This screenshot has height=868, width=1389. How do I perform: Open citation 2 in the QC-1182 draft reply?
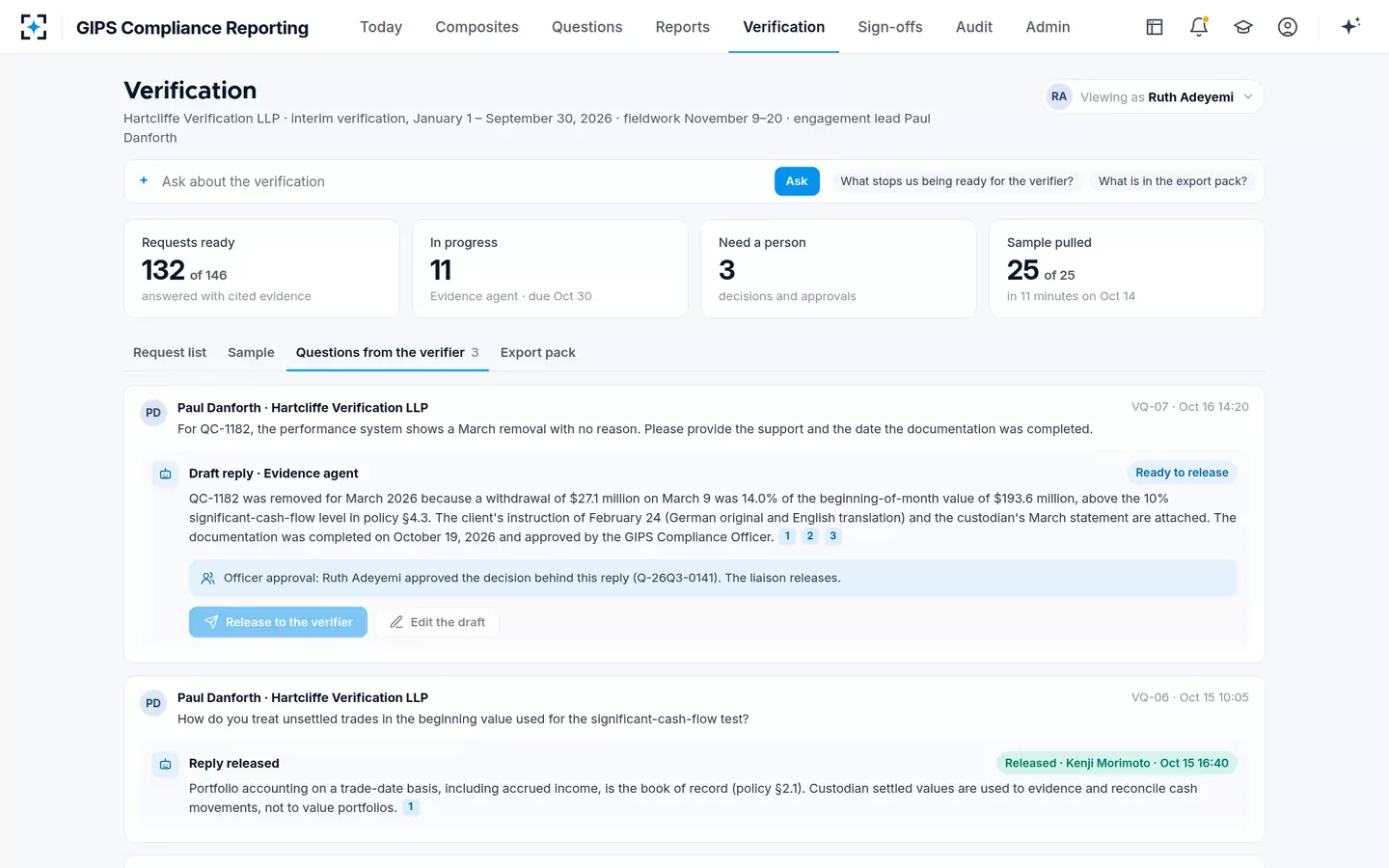[810, 536]
